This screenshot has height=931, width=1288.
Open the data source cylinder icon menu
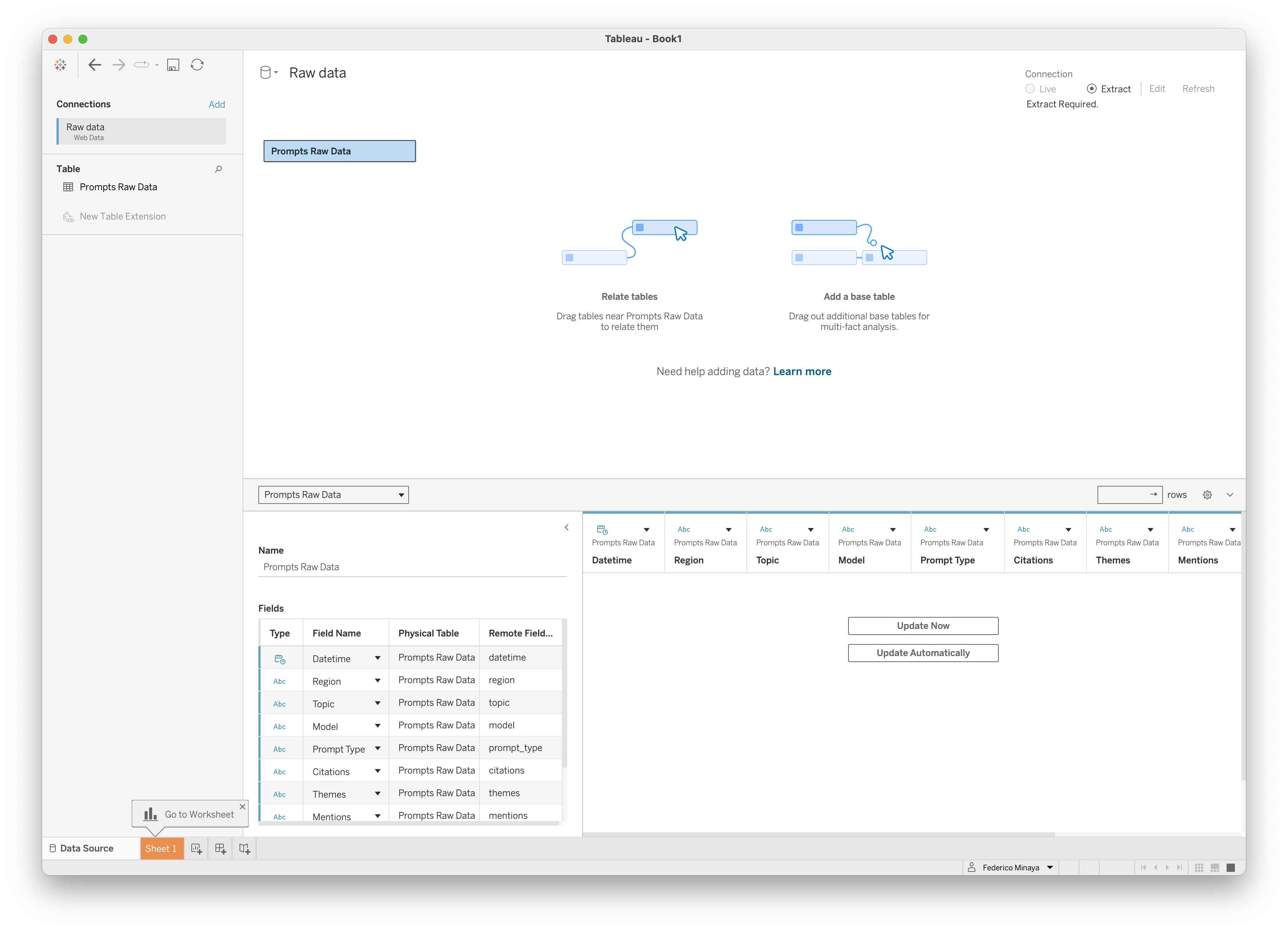pyautogui.click(x=268, y=73)
